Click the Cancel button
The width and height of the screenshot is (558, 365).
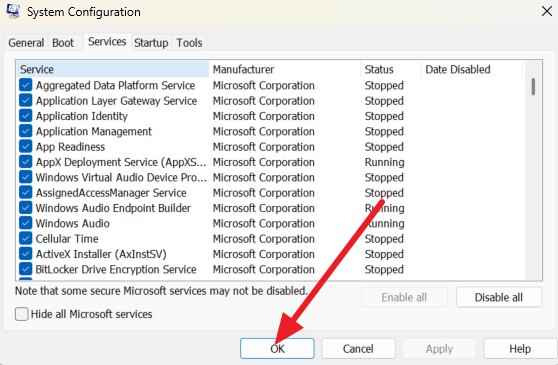pos(358,349)
